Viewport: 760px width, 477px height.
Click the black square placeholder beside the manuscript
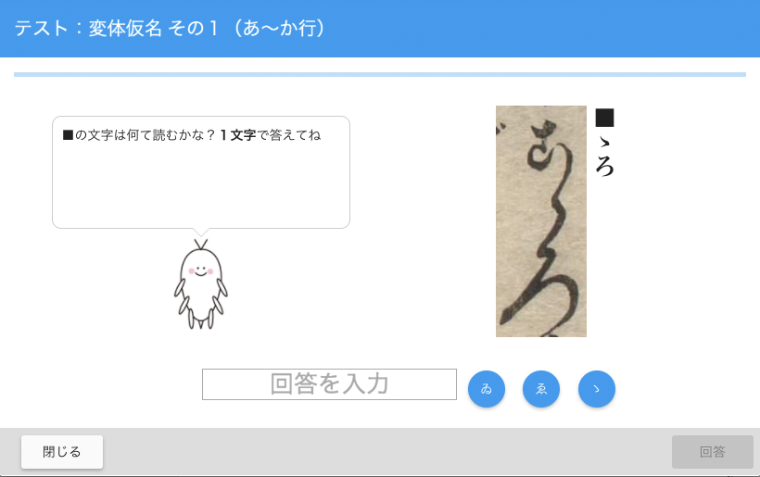604,118
